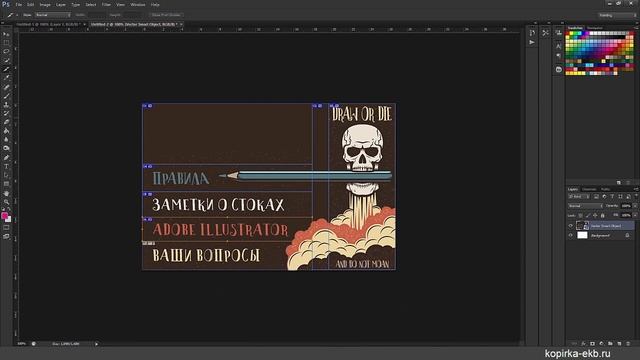
Task: Open the Fill slider arrow
Action: (635, 216)
